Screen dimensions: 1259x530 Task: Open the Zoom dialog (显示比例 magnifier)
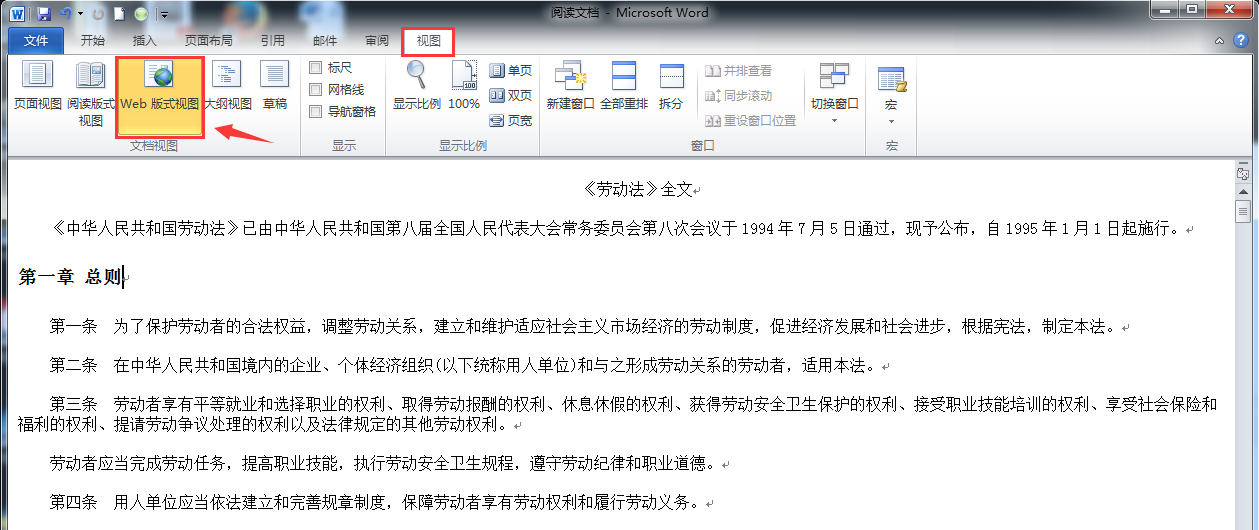tap(416, 87)
